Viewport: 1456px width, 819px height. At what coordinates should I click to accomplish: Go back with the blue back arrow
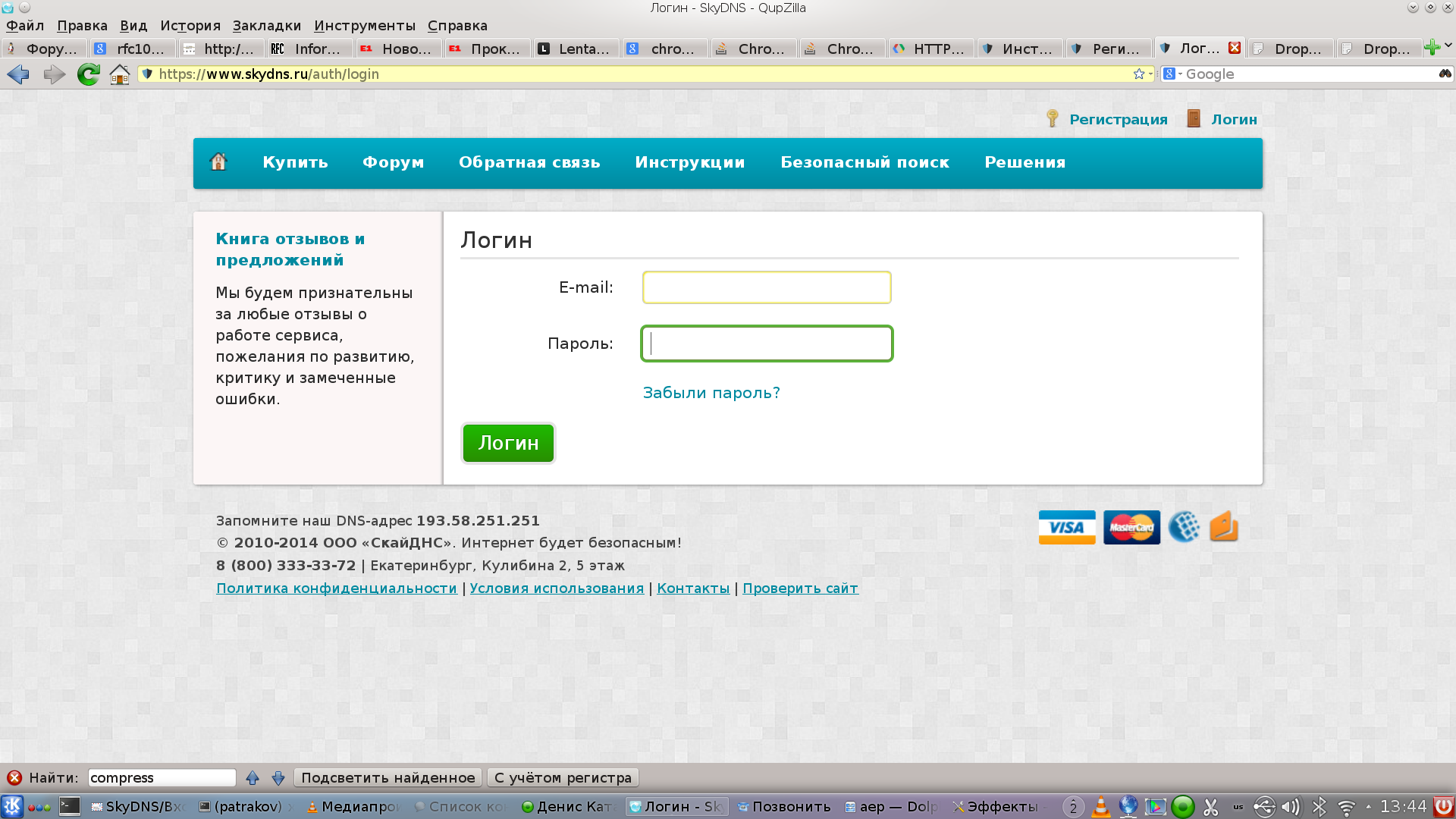(x=18, y=74)
